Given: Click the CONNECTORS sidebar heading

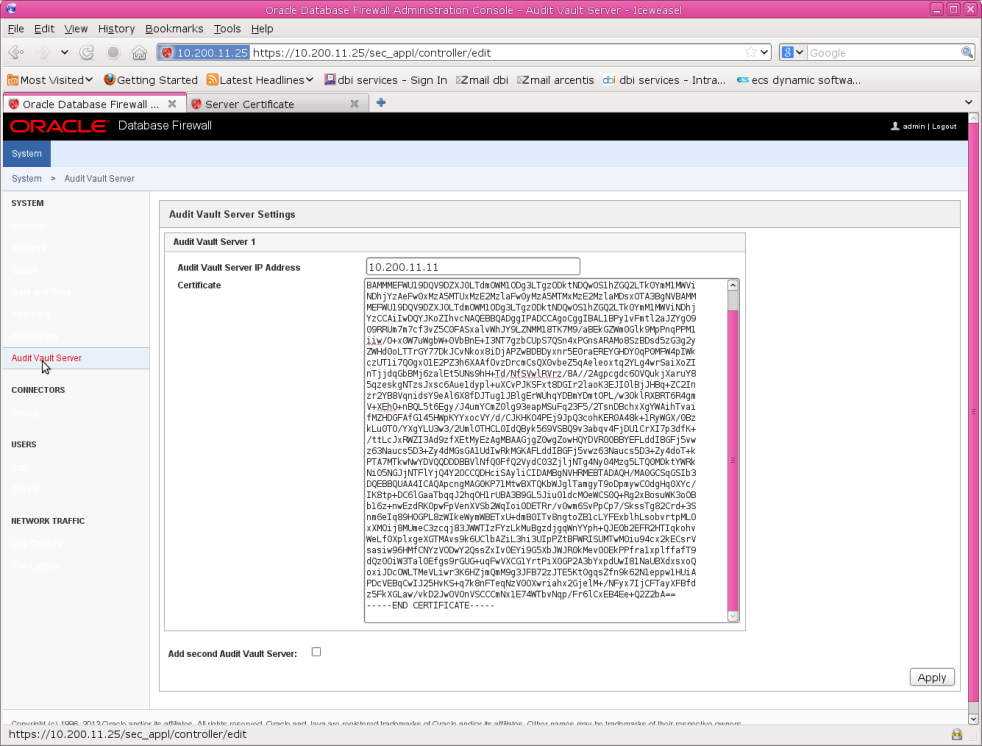Looking at the screenshot, I should point(38,390).
